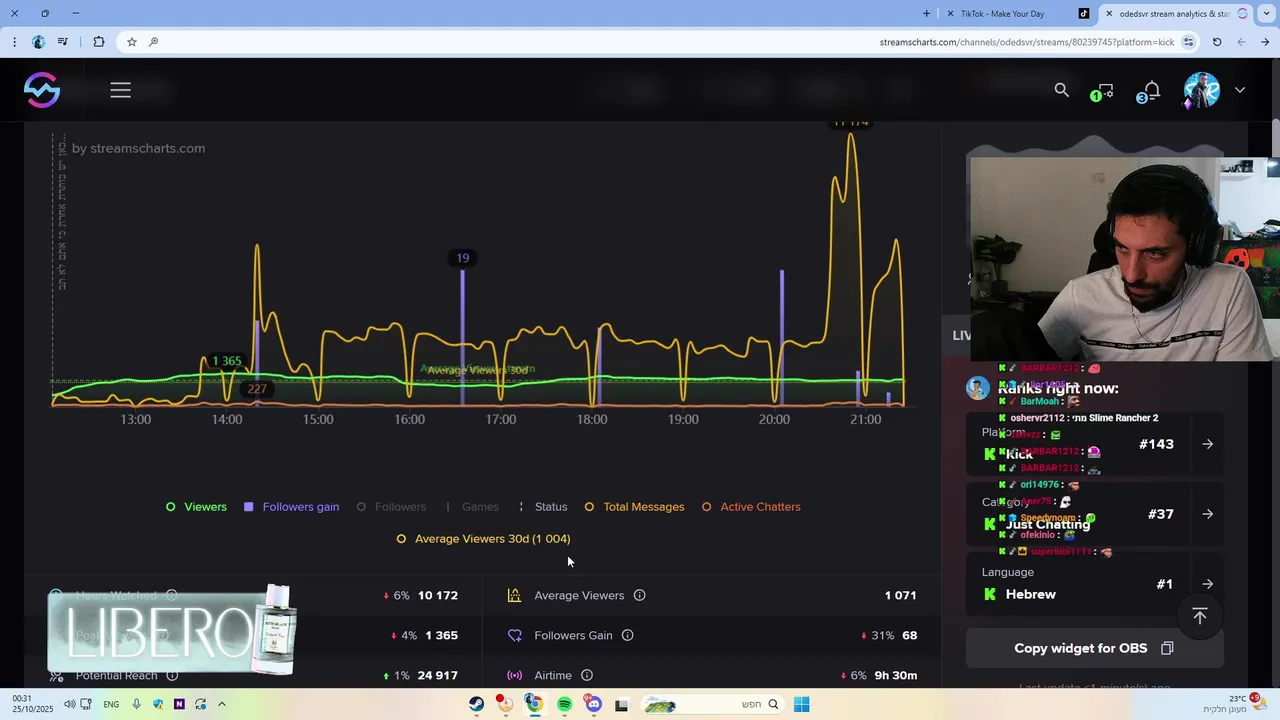Reload the page
This screenshot has width=1280, height=720.
(x=1217, y=42)
